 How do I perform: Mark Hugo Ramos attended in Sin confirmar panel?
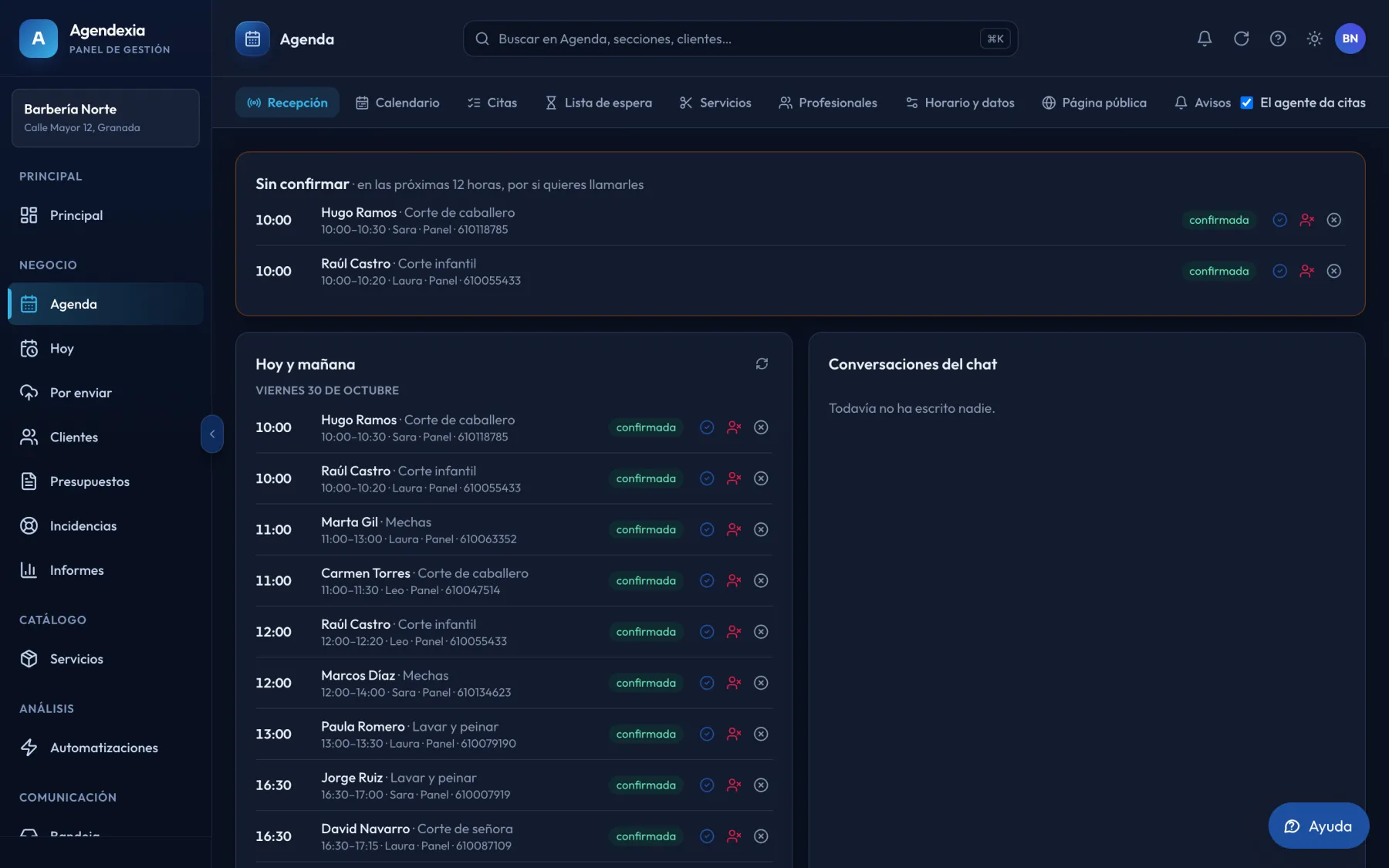pos(1279,220)
